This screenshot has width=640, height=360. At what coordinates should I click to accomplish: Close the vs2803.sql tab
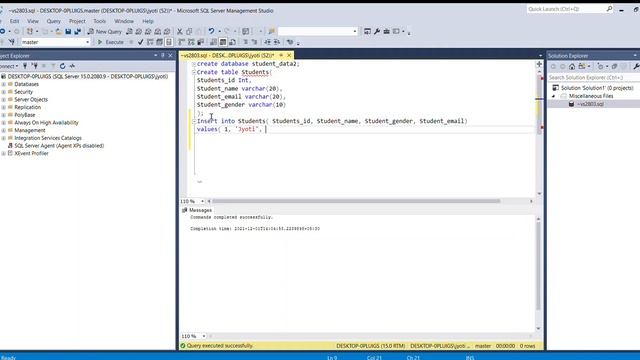click(x=289, y=55)
